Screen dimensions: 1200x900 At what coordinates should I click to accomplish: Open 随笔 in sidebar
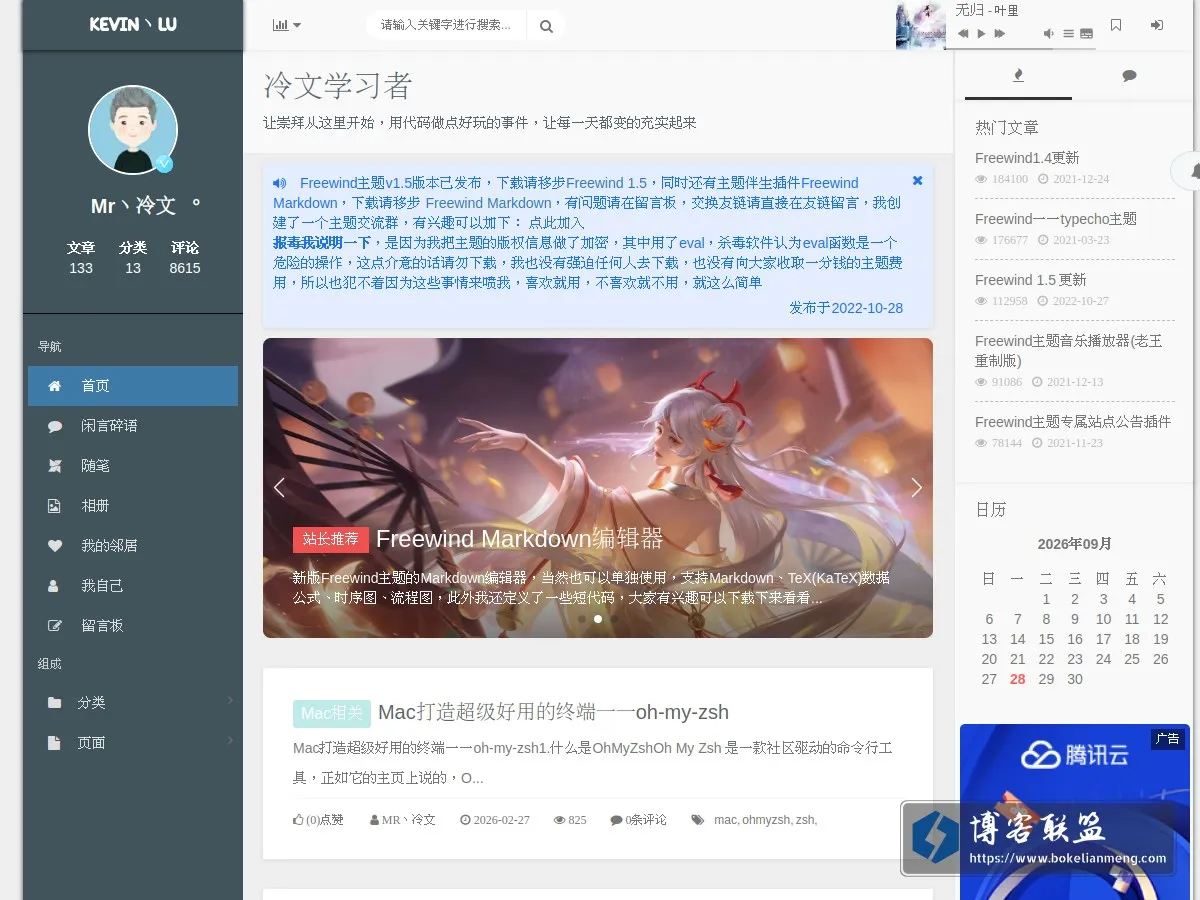click(x=133, y=466)
